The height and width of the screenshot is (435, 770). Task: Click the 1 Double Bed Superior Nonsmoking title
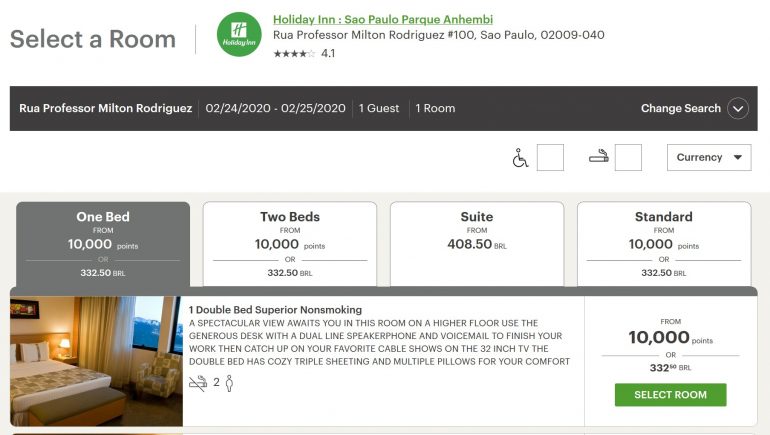(275, 310)
